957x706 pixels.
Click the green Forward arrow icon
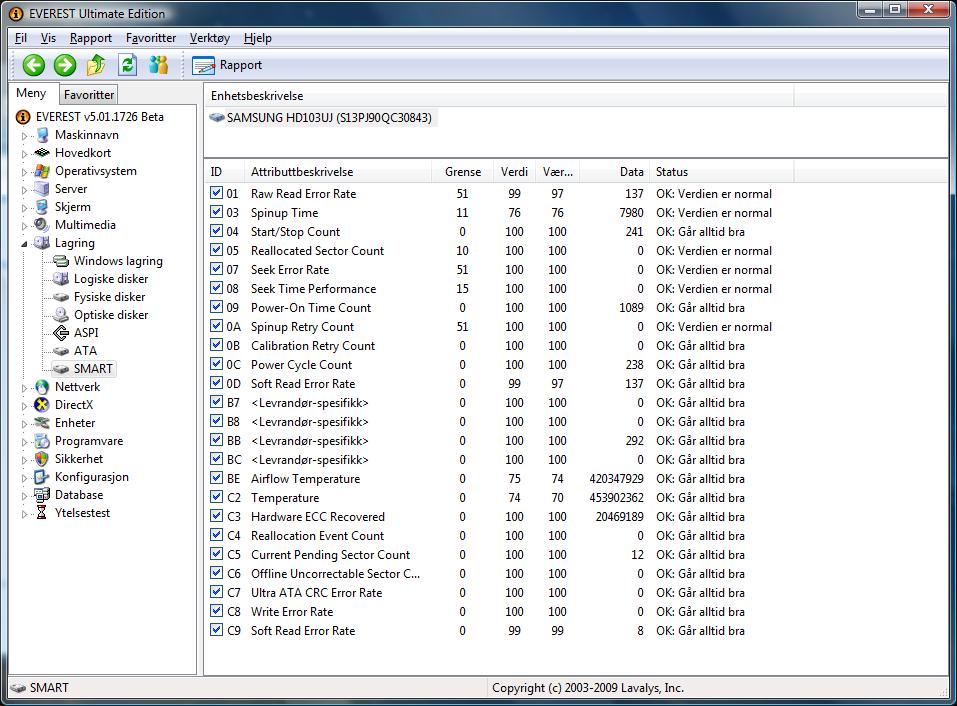coord(65,65)
